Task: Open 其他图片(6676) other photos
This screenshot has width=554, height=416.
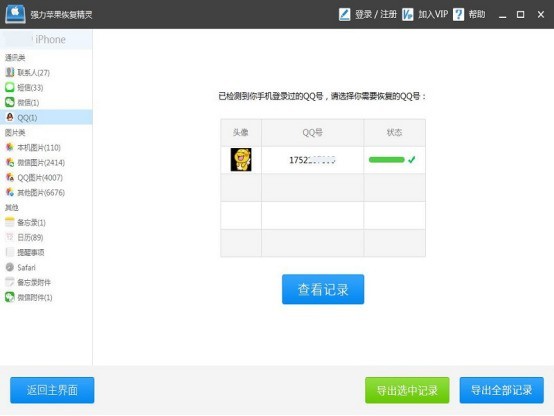Action: coord(35,193)
